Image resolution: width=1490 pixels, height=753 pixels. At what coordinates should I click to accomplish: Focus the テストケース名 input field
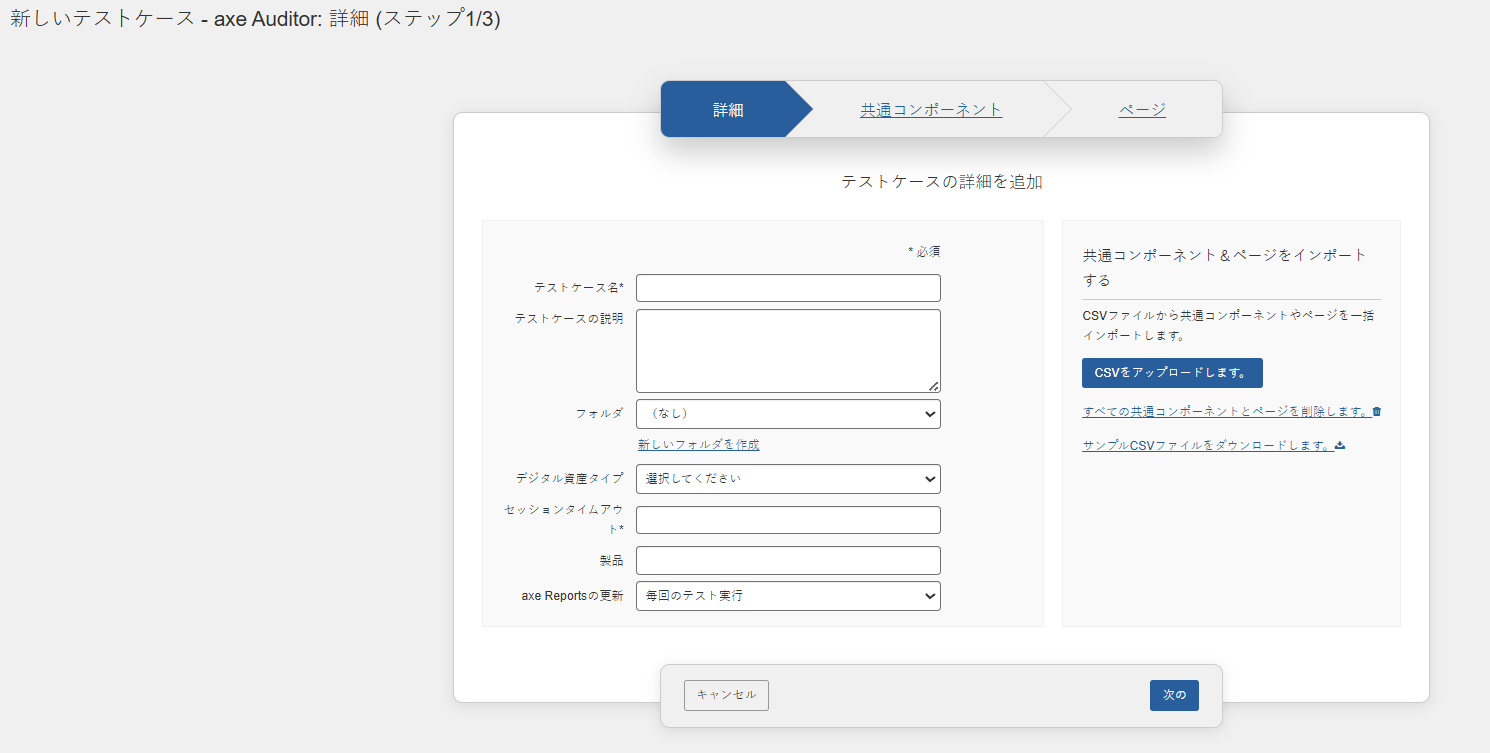788,288
